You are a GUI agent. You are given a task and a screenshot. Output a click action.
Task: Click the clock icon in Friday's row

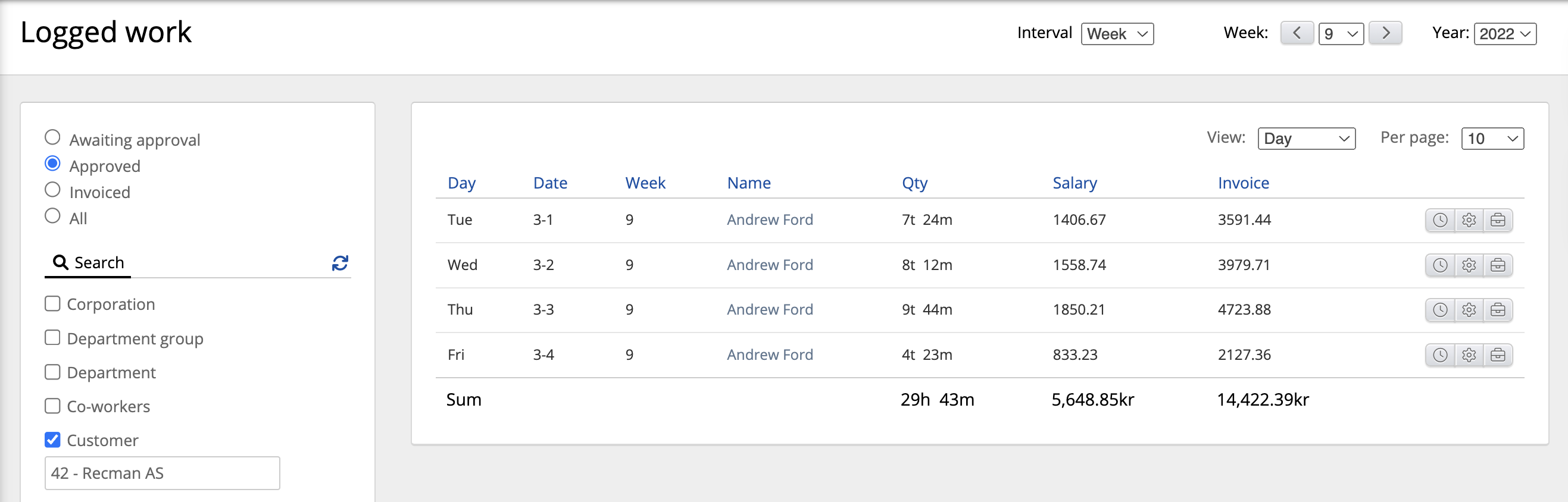coord(1439,354)
